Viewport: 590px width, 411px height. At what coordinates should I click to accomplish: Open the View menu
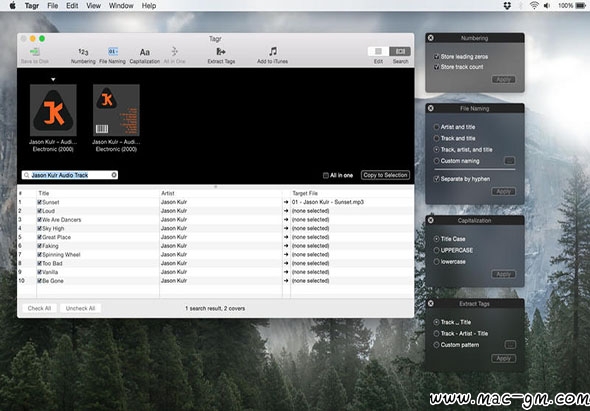pos(93,6)
